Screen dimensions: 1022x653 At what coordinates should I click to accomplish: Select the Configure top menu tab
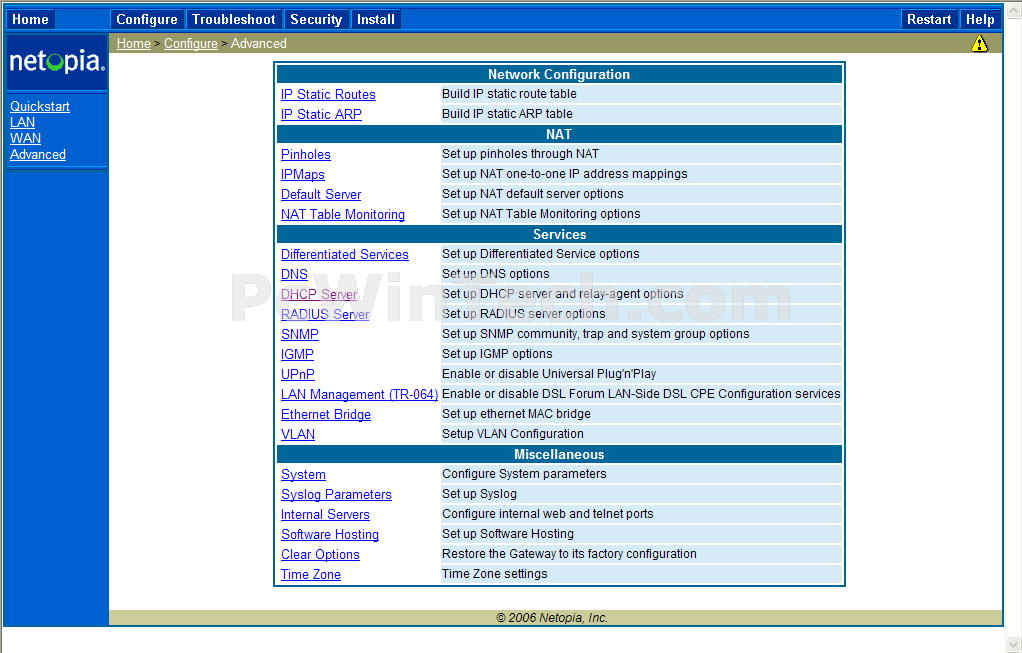147,20
